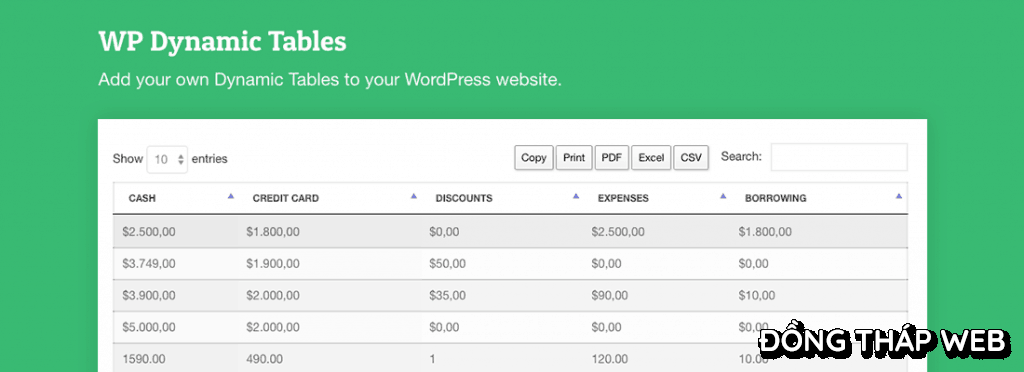Sort by the CASH column arrow
Viewport: 1024px width, 372px height.
coord(231,196)
